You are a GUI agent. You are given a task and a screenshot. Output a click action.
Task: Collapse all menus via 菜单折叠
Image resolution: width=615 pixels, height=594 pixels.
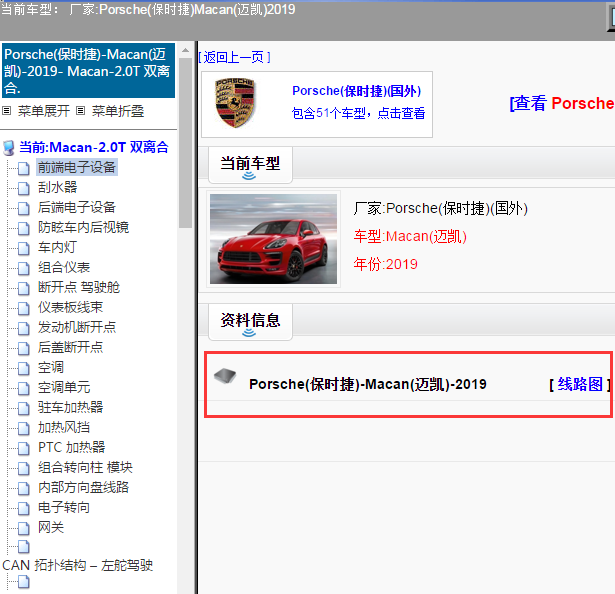point(118,111)
